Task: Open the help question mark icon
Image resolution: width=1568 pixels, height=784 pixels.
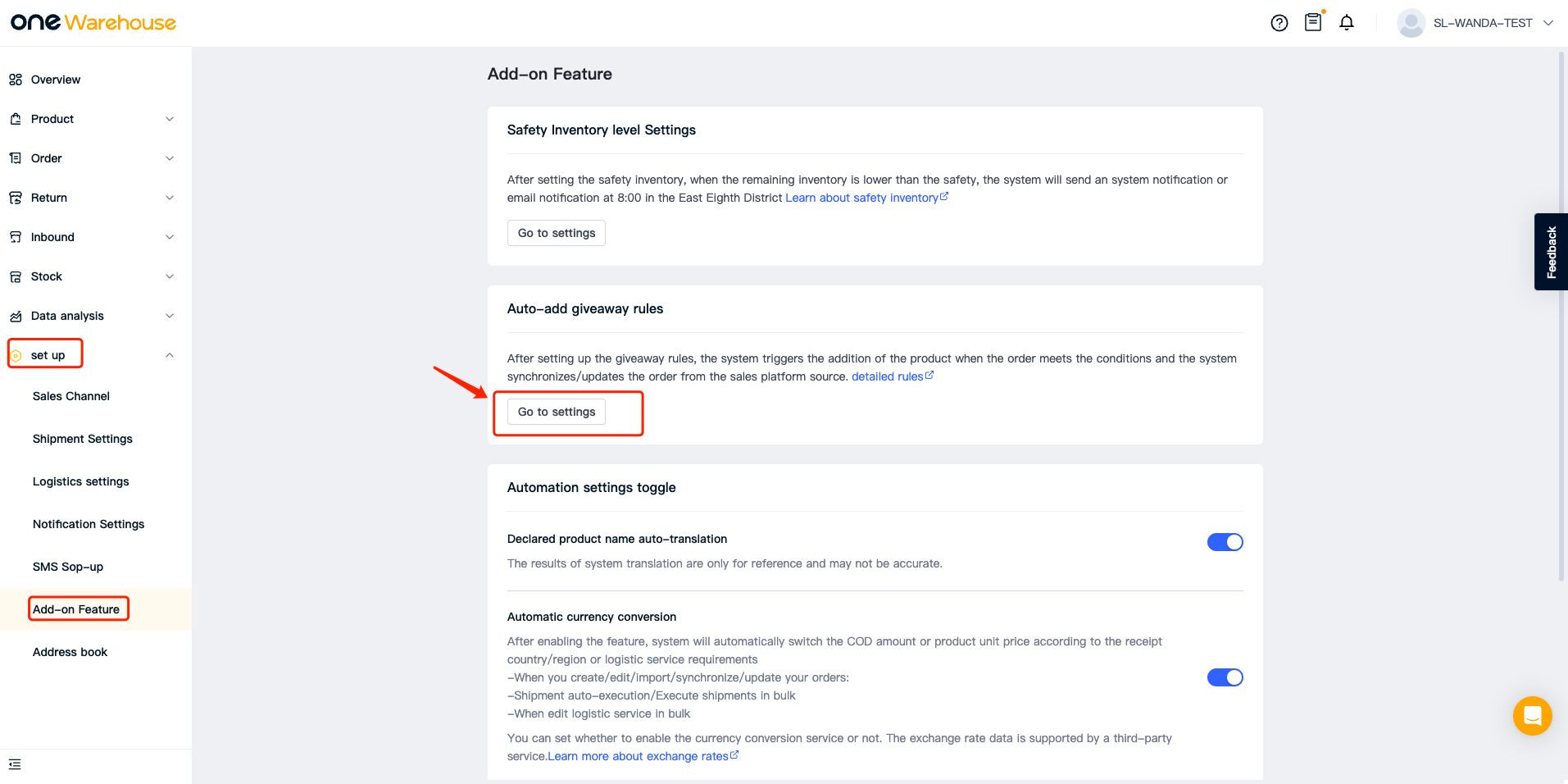Action: [x=1279, y=23]
